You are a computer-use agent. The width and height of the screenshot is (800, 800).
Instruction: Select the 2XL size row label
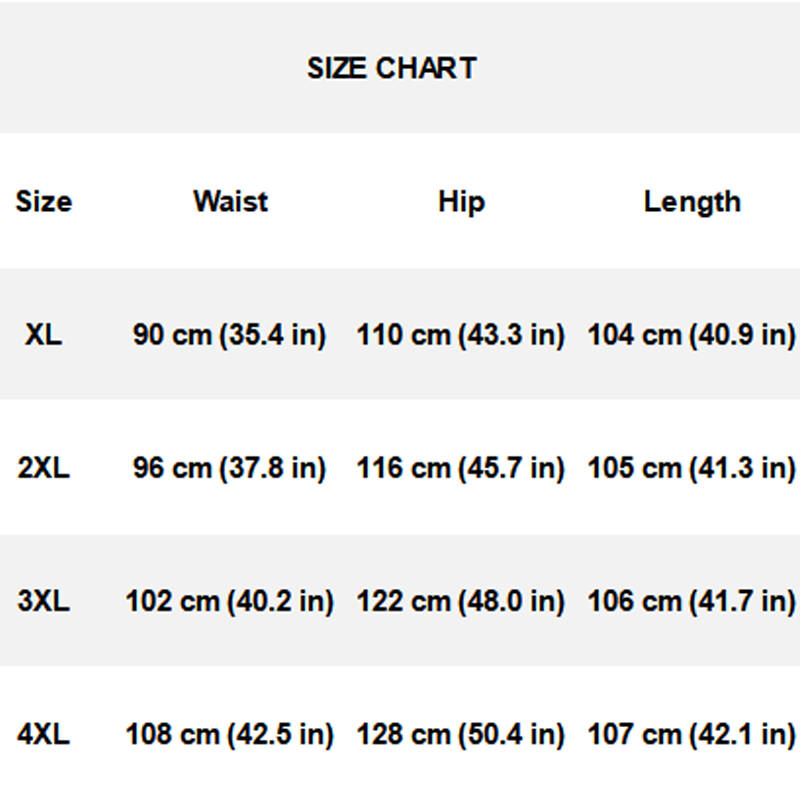click(x=44, y=467)
